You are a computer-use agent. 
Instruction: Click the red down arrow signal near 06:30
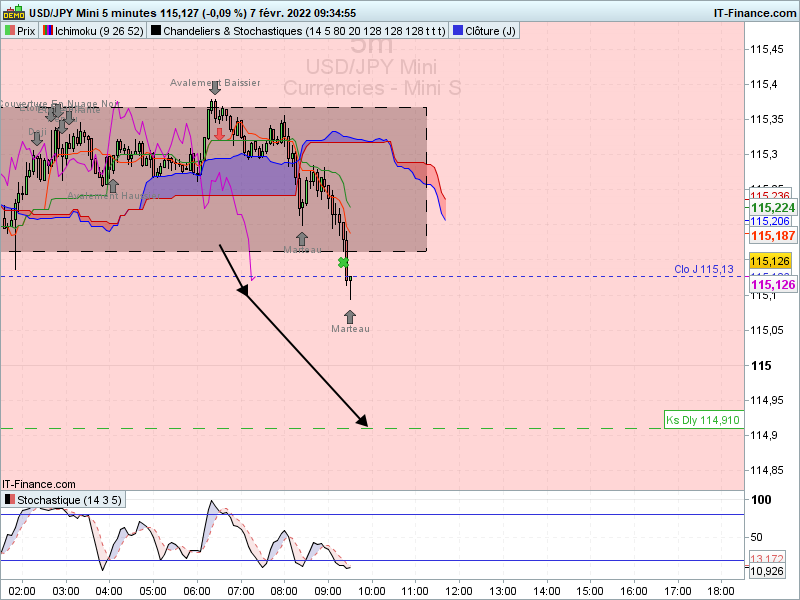[x=219, y=134]
